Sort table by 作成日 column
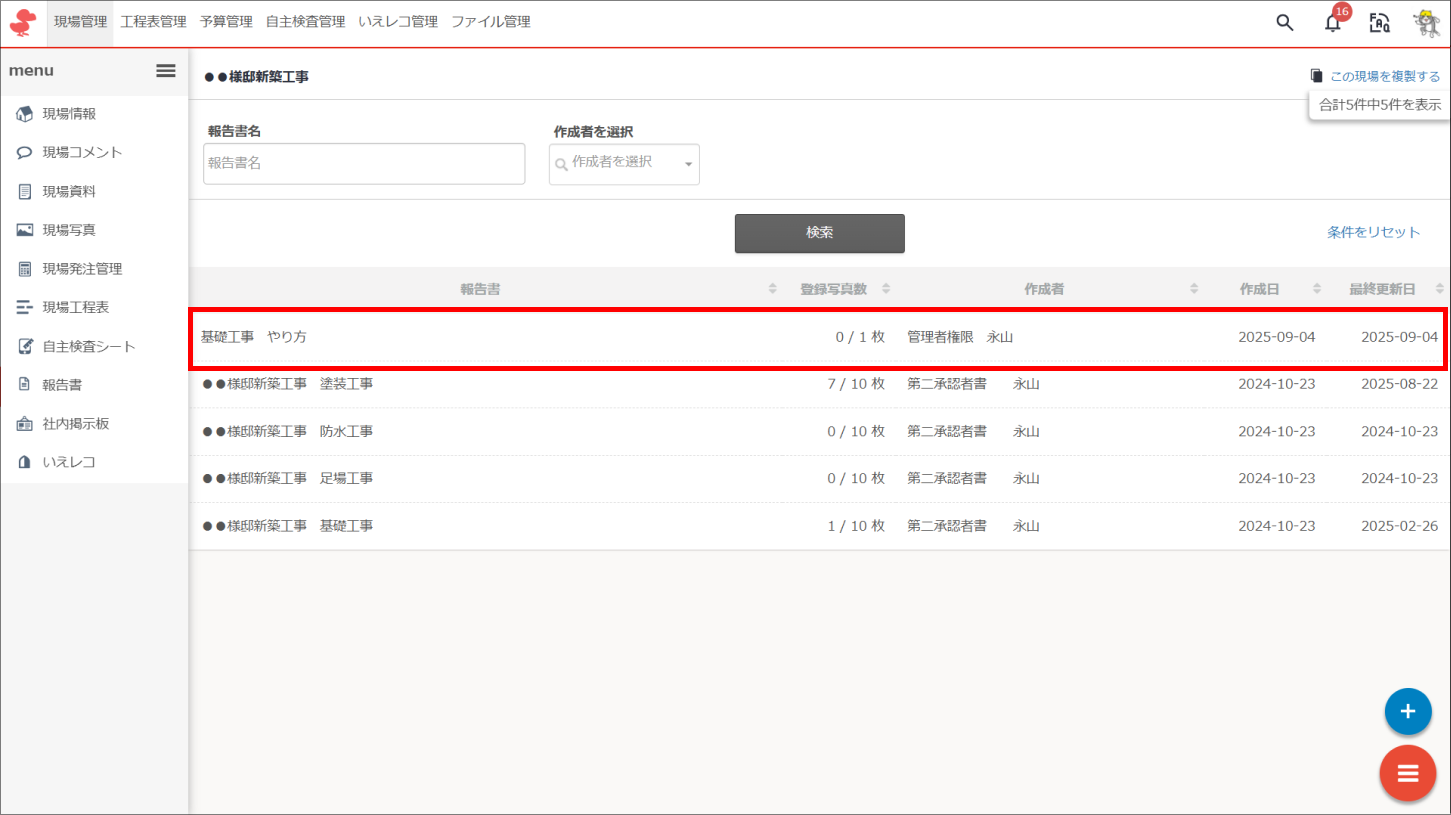The width and height of the screenshot is (1451, 815). 1259,289
